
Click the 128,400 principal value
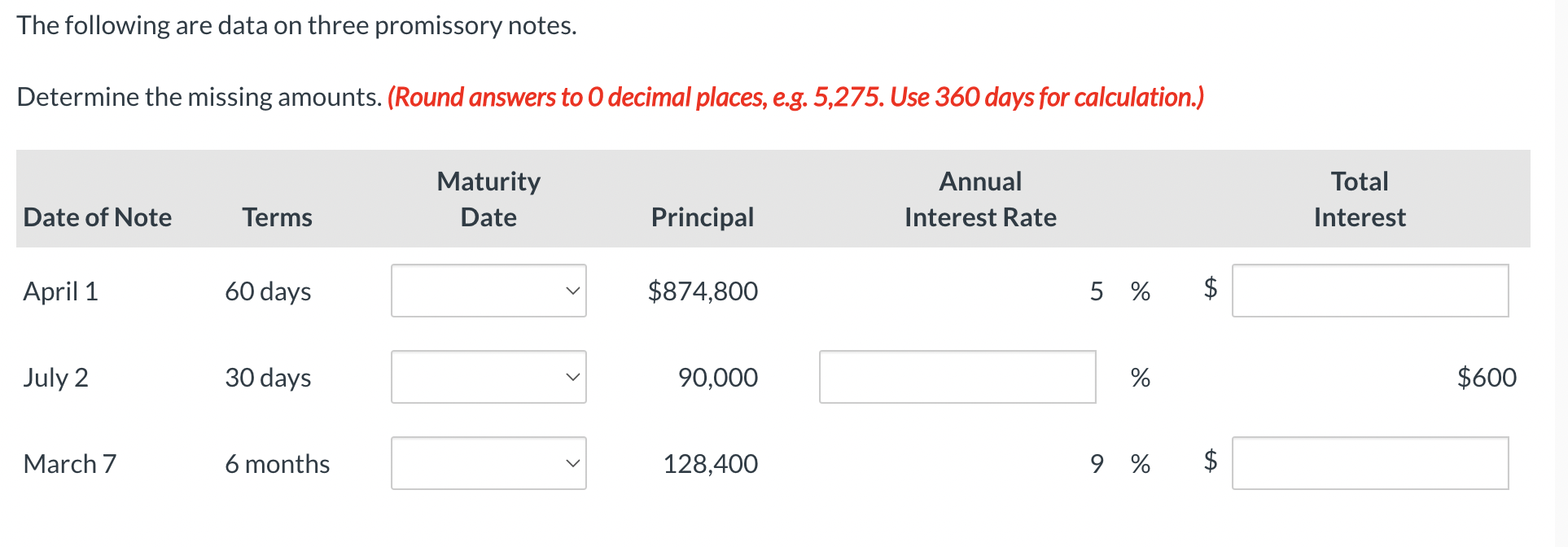(711, 463)
